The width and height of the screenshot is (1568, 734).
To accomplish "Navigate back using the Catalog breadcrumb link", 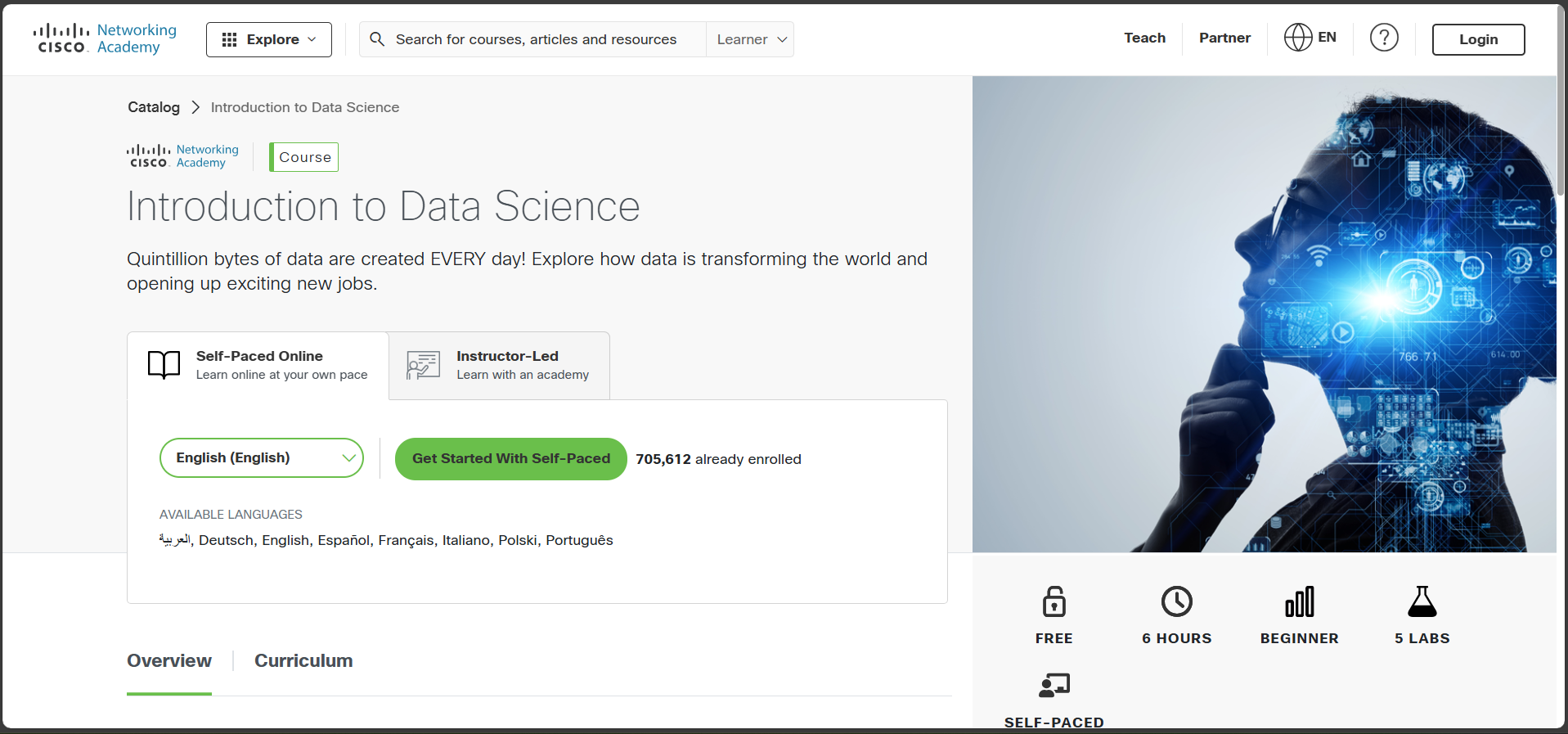I will pos(154,107).
